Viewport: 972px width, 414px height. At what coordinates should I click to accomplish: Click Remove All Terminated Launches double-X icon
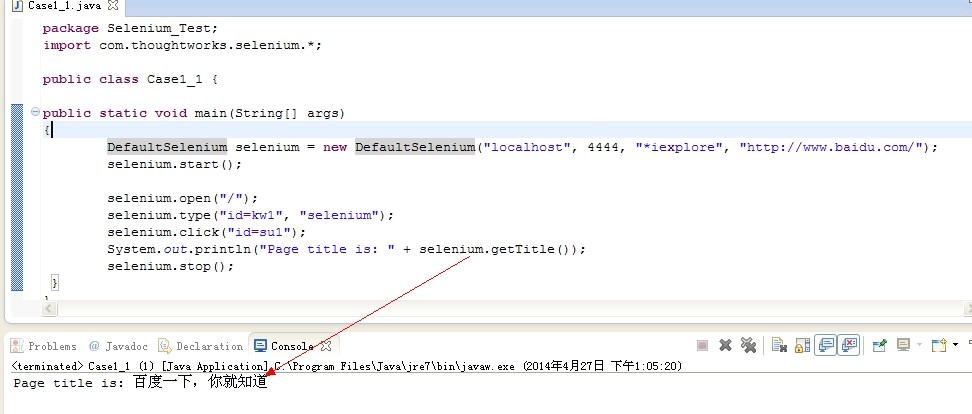pyautogui.click(x=748, y=345)
